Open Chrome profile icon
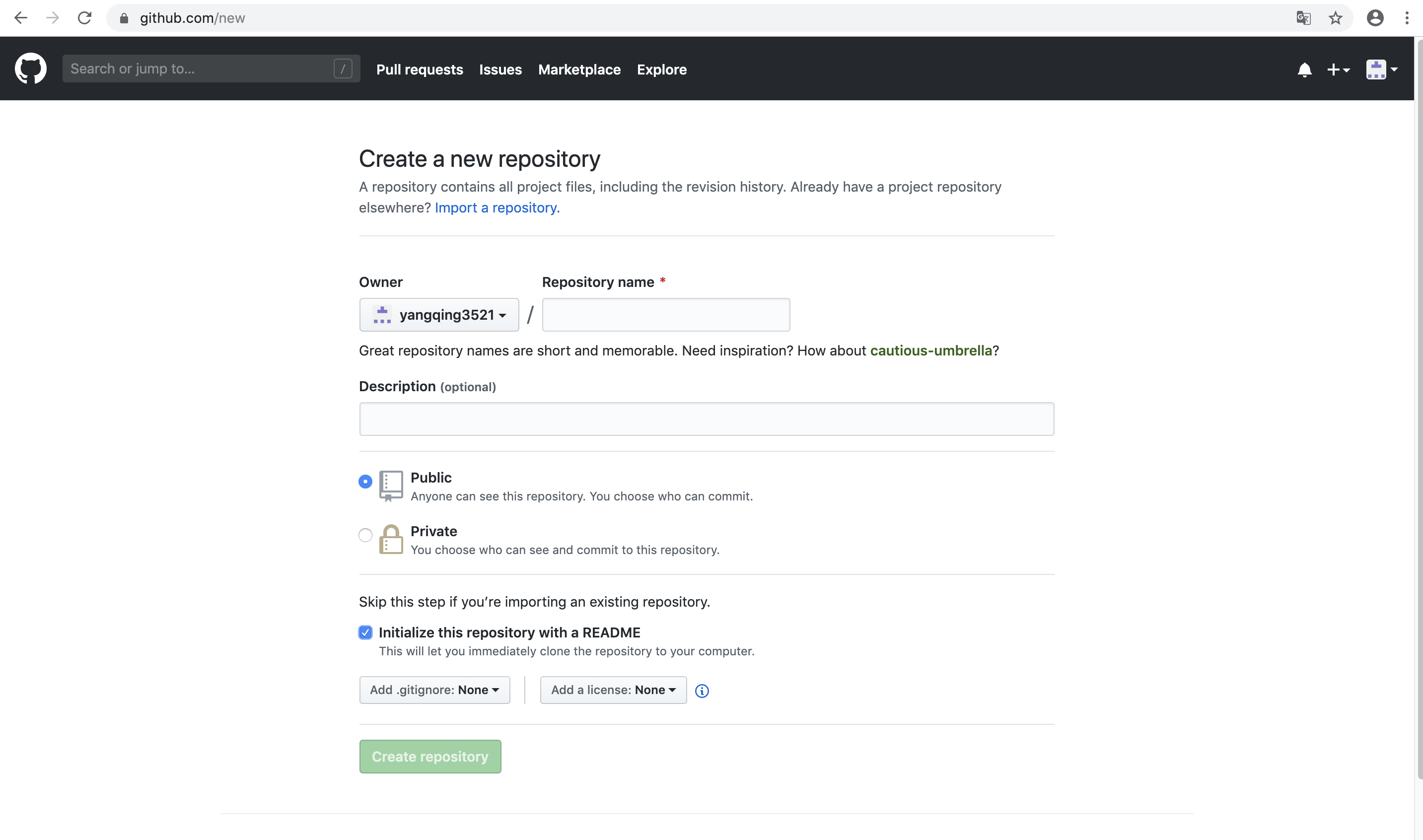The image size is (1423, 840). pos(1375,18)
